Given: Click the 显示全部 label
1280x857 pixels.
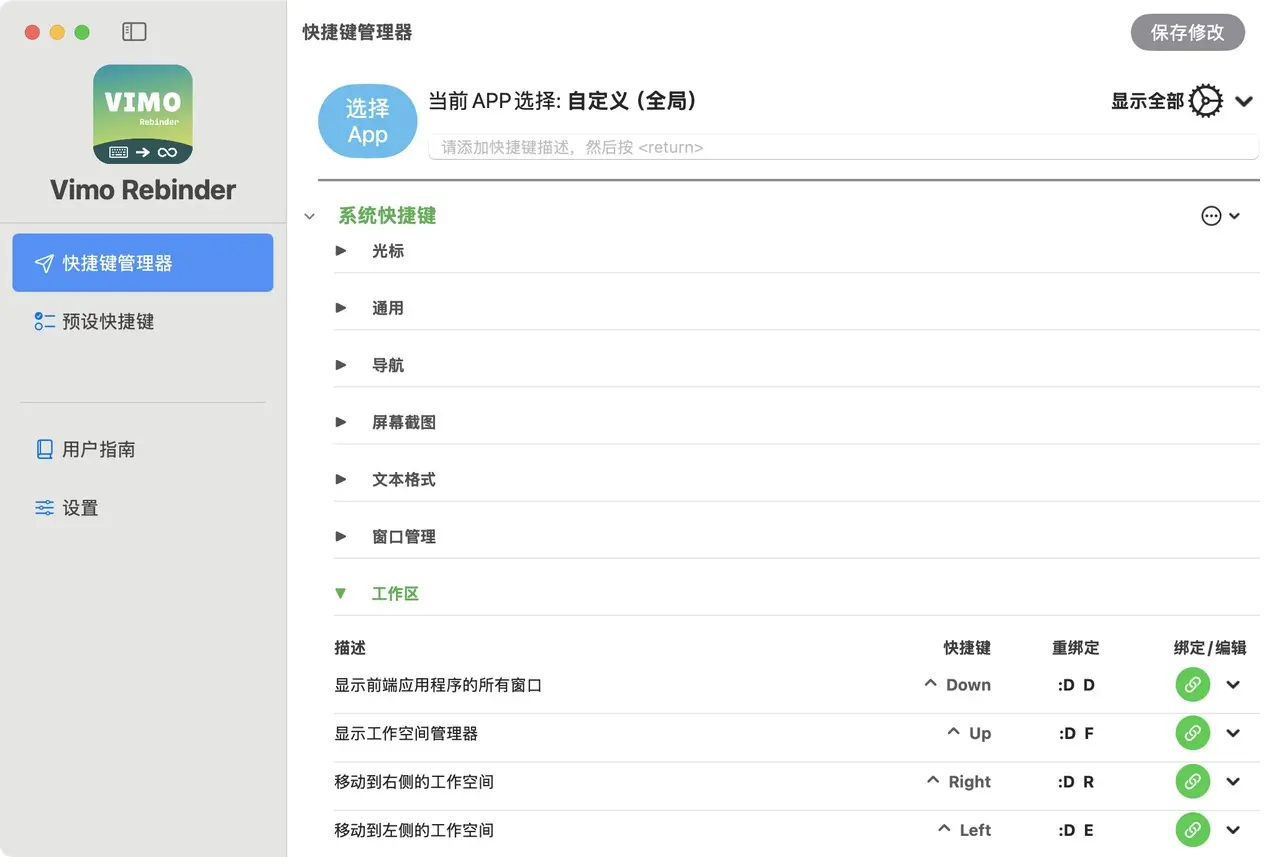Looking at the screenshot, I should (x=1147, y=101).
